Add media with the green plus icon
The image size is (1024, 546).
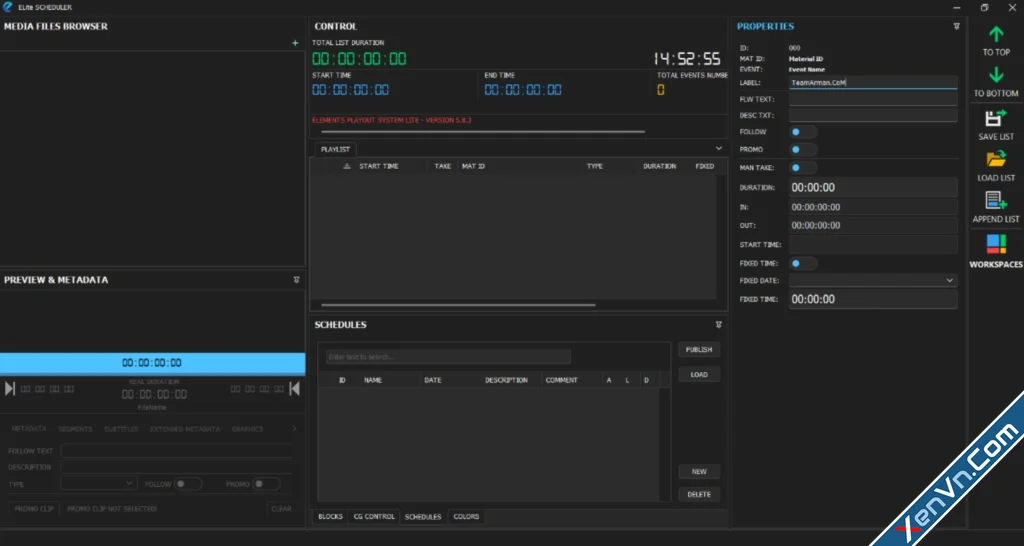coord(295,43)
